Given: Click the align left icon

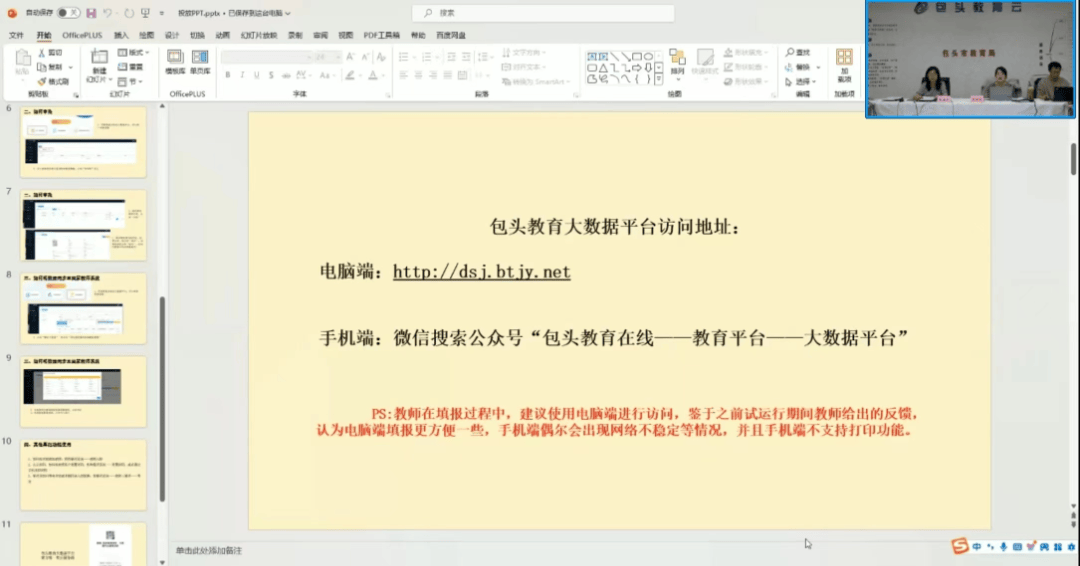Looking at the screenshot, I should [x=404, y=75].
